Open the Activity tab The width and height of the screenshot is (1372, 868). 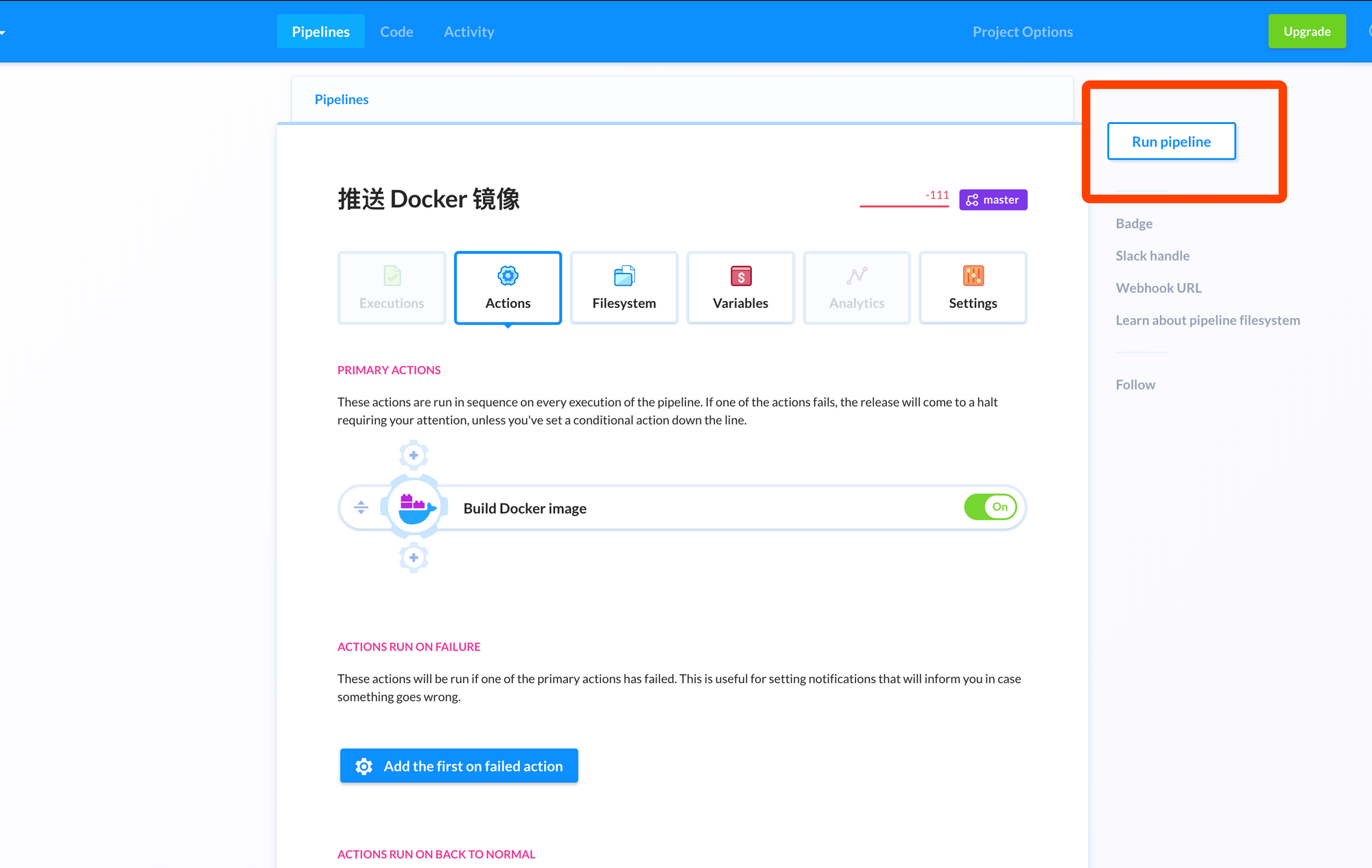(469, 32)
